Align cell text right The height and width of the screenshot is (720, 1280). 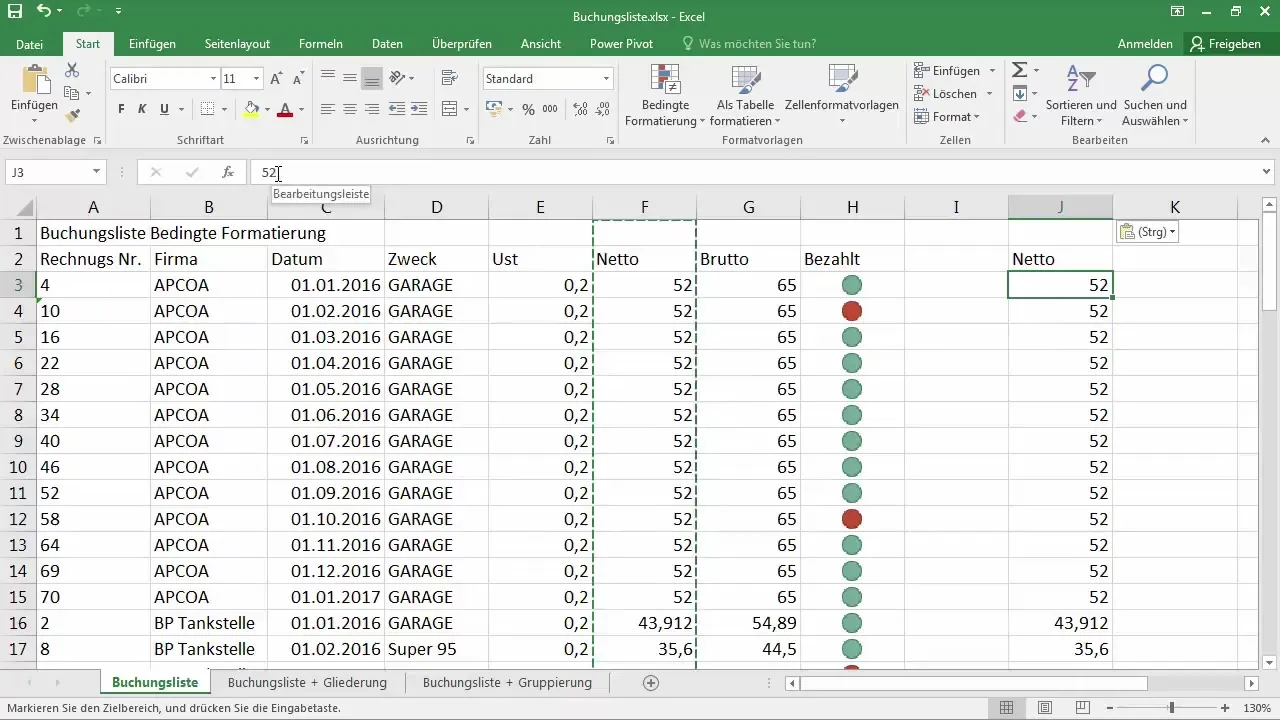tap(372, 109)
